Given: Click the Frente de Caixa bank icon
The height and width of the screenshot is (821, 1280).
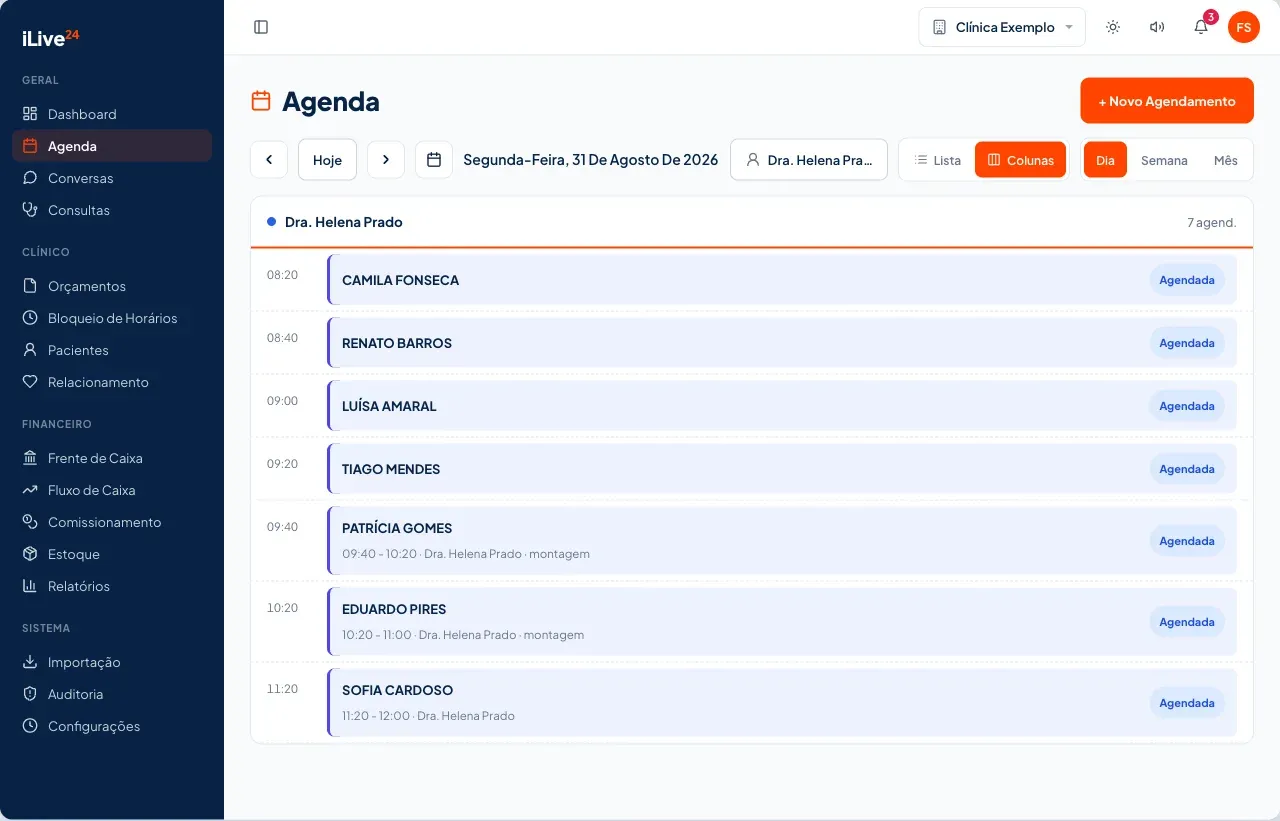Looking at the screenshot, I should tap(30, 458).
